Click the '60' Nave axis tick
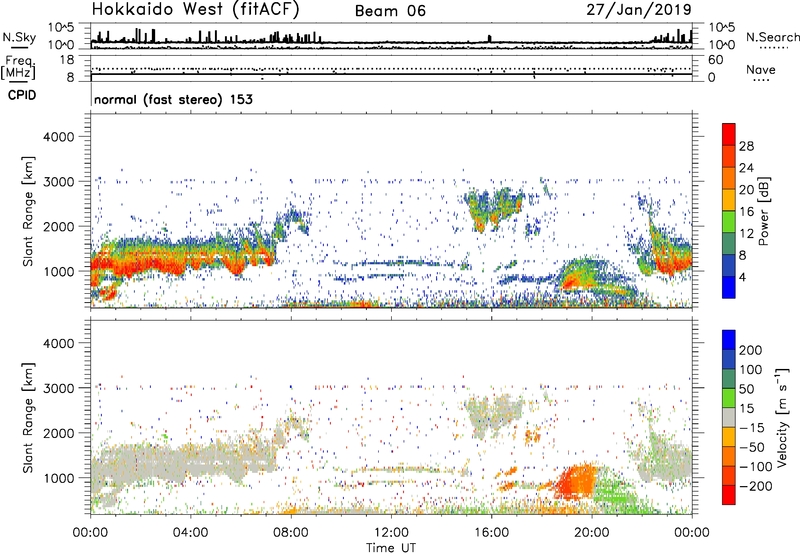The height and width of the screenshot is (554, 800). coord(715,60)
